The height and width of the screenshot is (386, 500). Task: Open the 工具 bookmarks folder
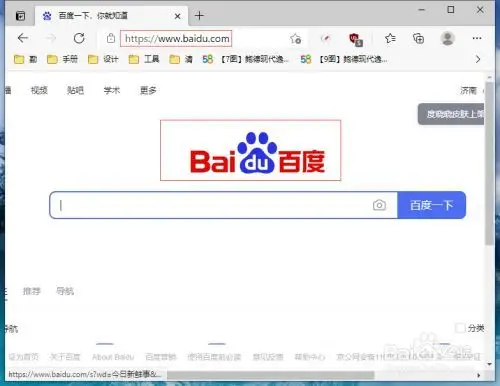[x=144, y=59]
